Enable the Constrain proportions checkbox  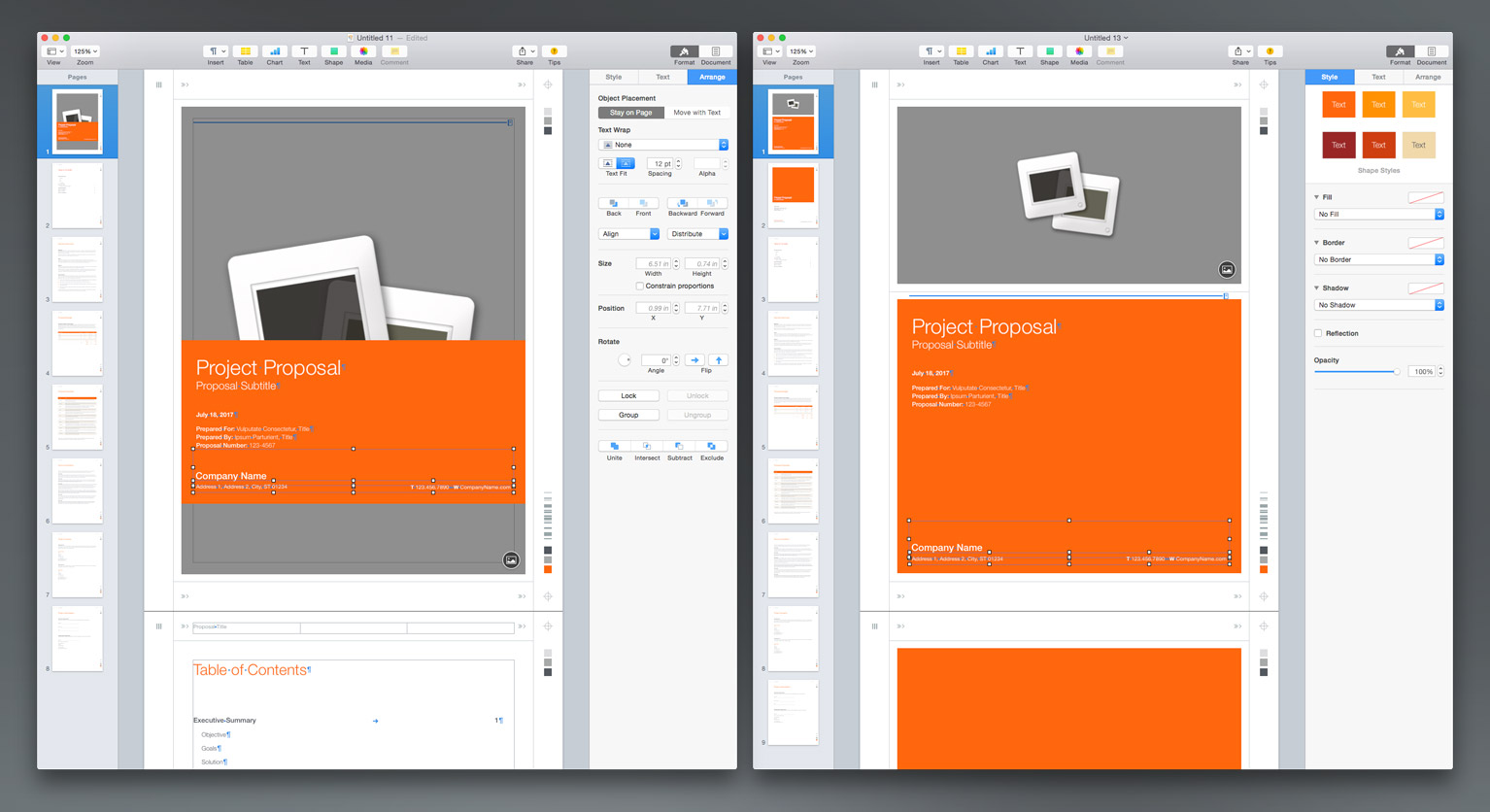(x=639, y=287)
